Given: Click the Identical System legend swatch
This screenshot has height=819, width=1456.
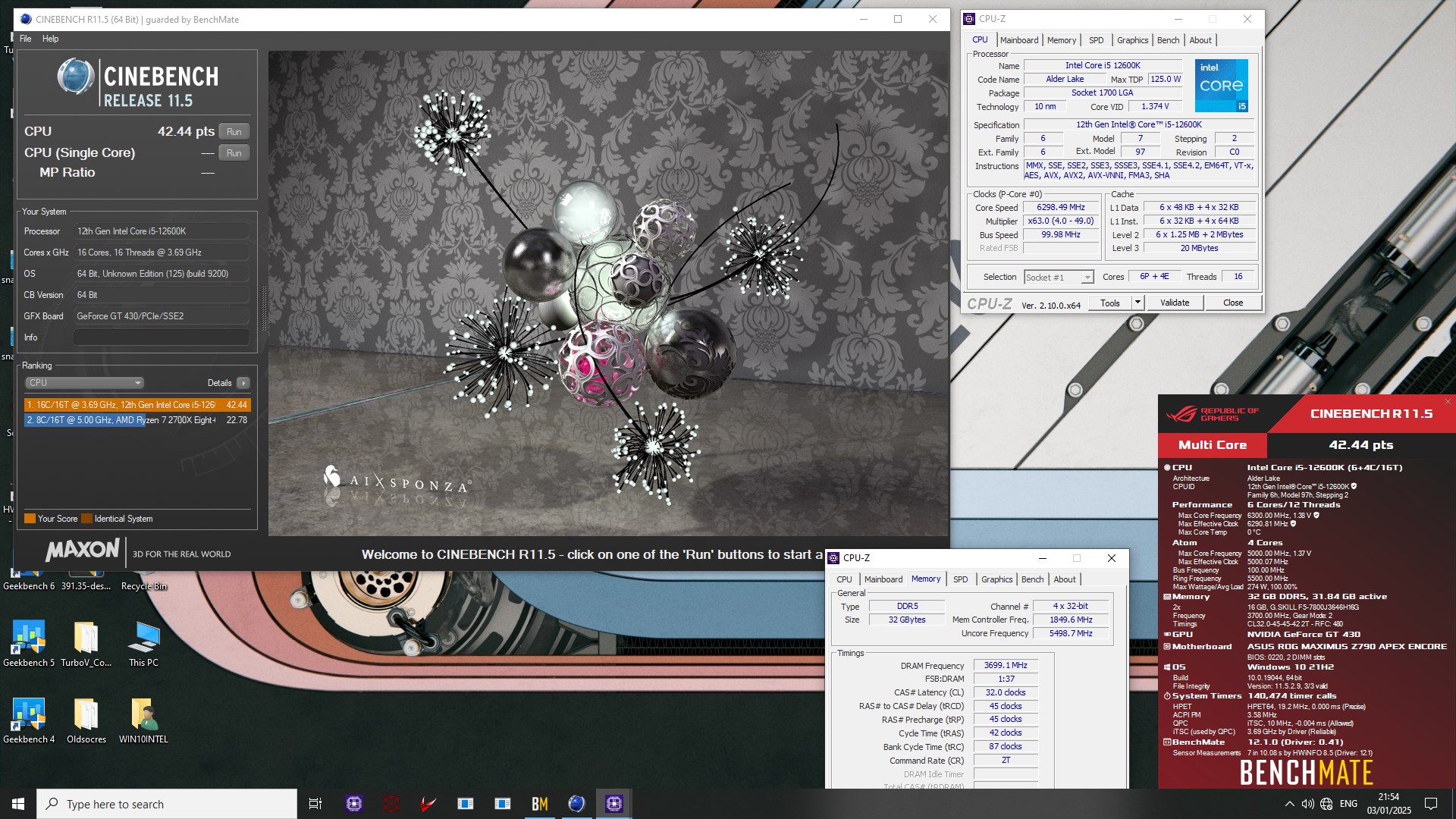Looking at the screenshot, I should [87, 519].
